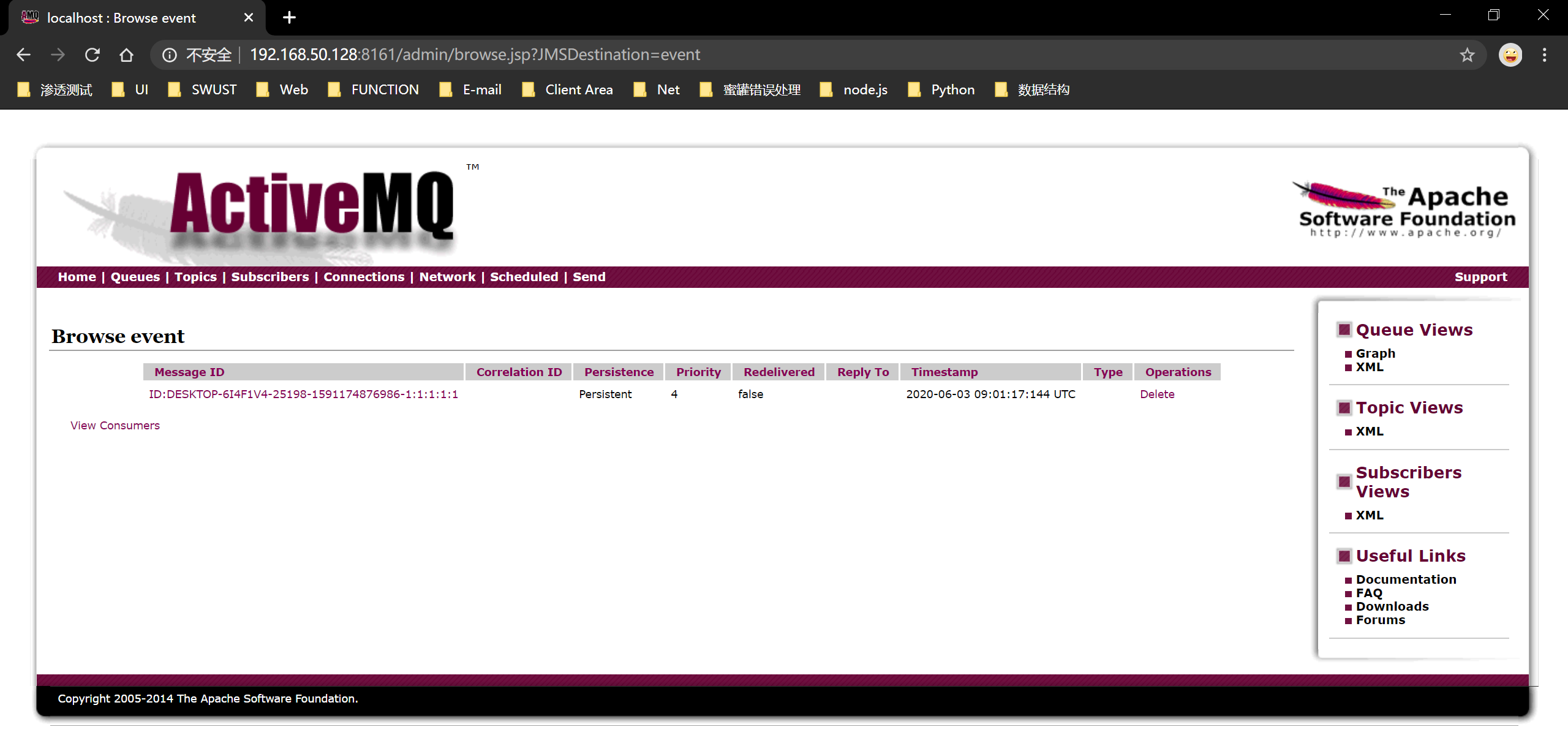Viewport: 1568px width, 735px height.
Task: Open the Scheduled menu item
Action: [x=524, y=277]
